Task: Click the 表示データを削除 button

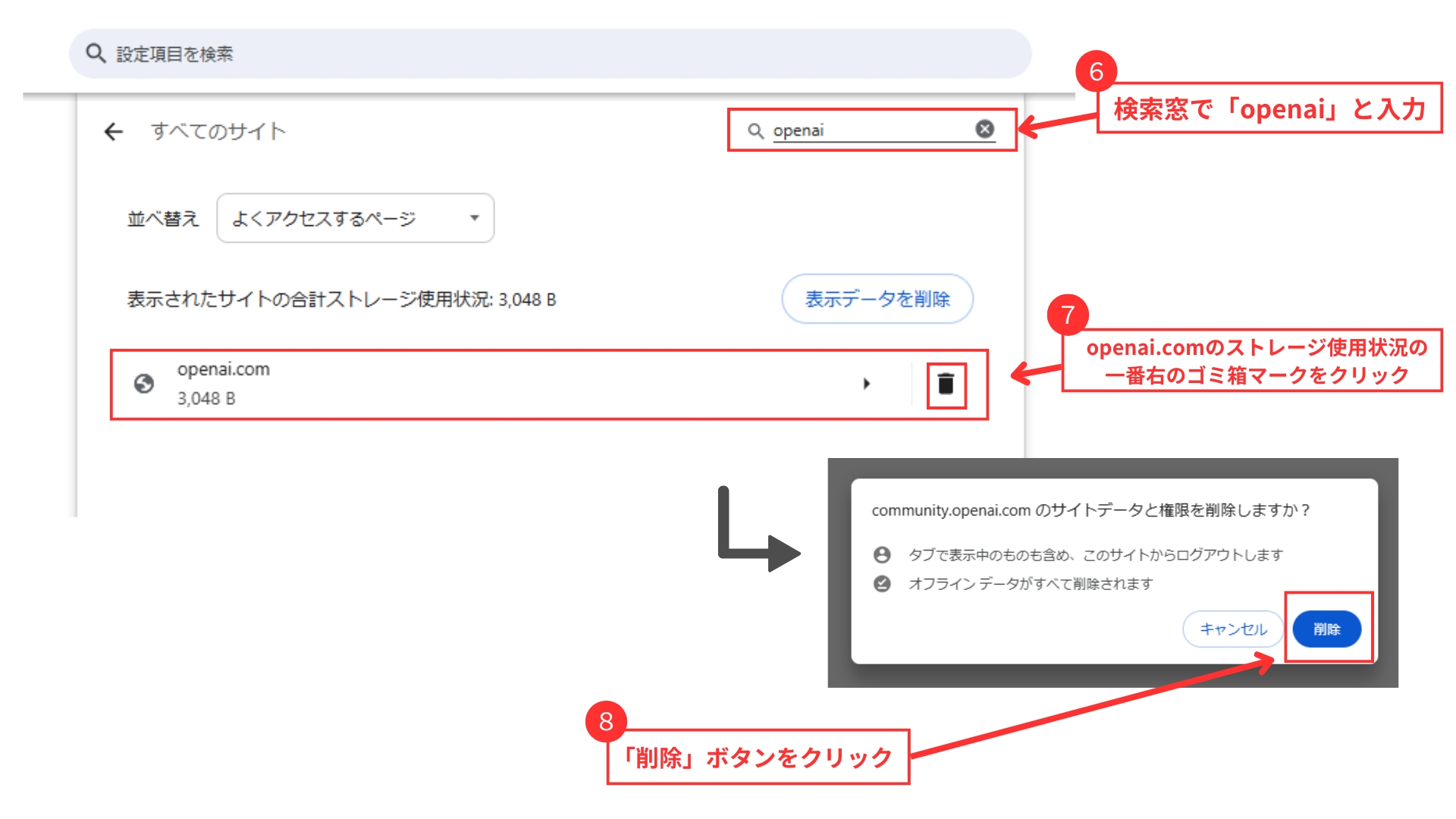Action: tap(877, 299)
